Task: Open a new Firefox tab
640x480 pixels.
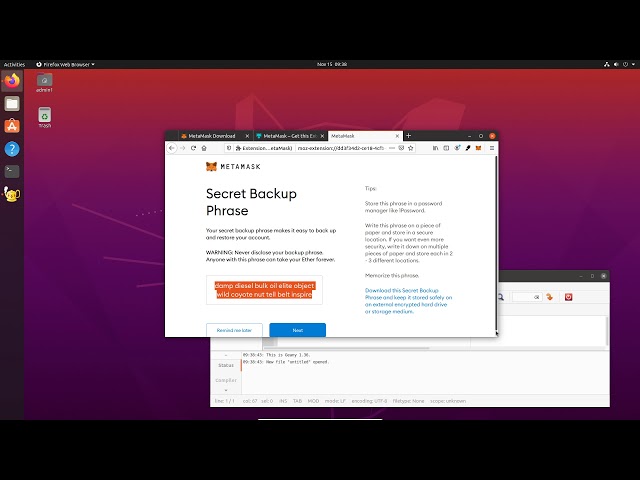Action: (409, 136)
